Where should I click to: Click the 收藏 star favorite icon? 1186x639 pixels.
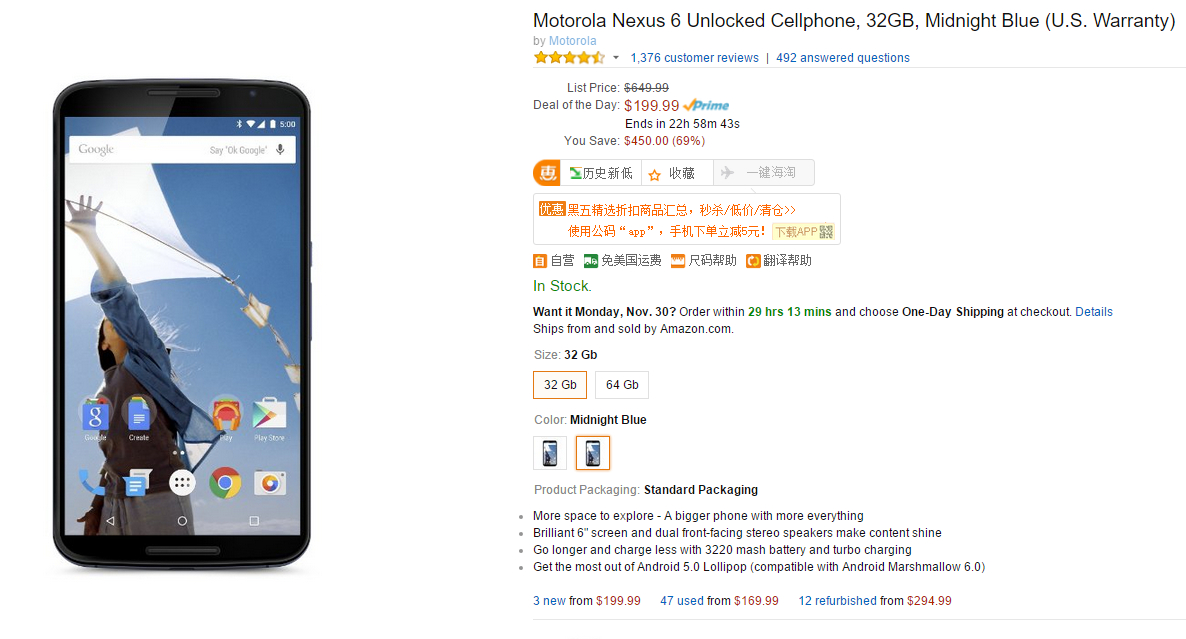tap(655, 174)
